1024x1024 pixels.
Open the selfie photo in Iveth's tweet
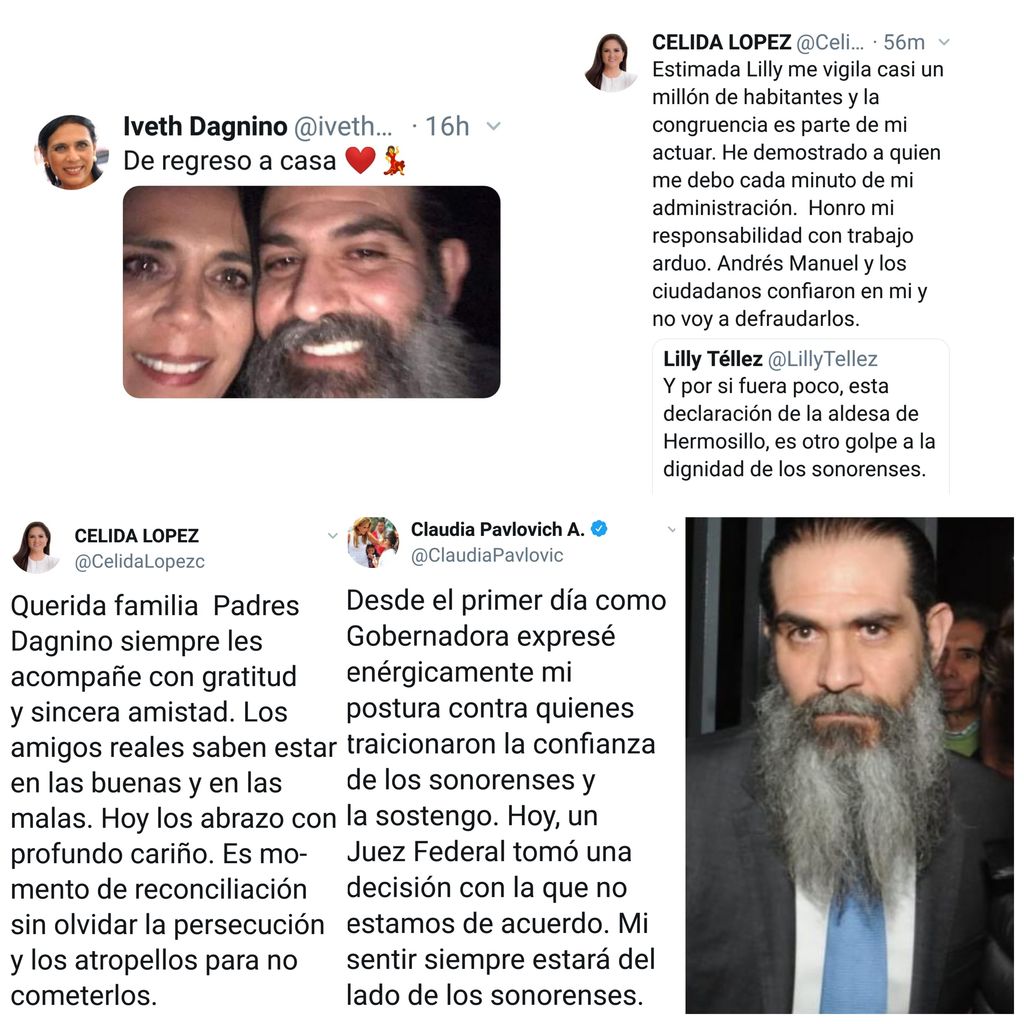pyautogui.click(x=312, y=292)
